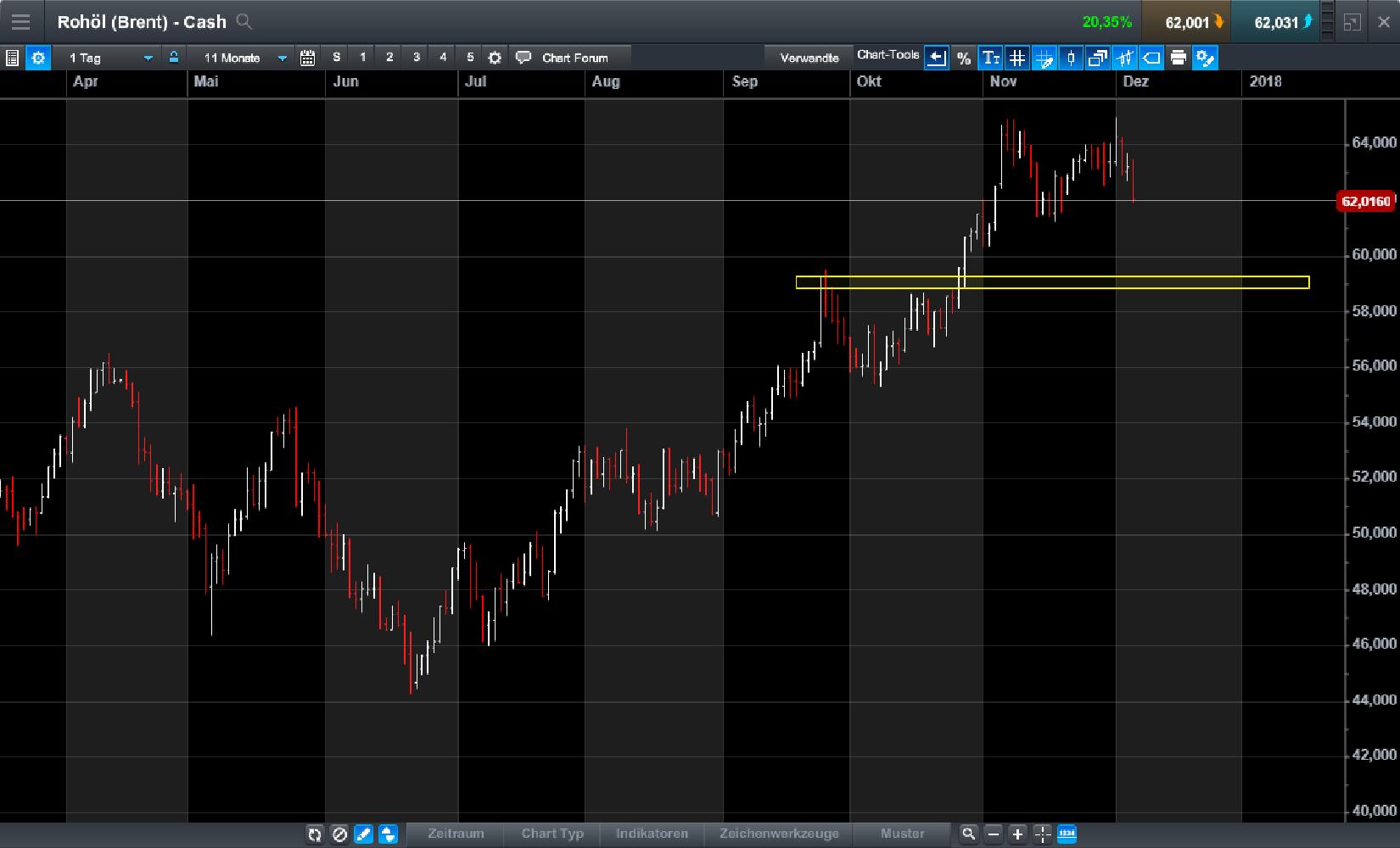Open the hamburger main menu

[x=20, y=22]
